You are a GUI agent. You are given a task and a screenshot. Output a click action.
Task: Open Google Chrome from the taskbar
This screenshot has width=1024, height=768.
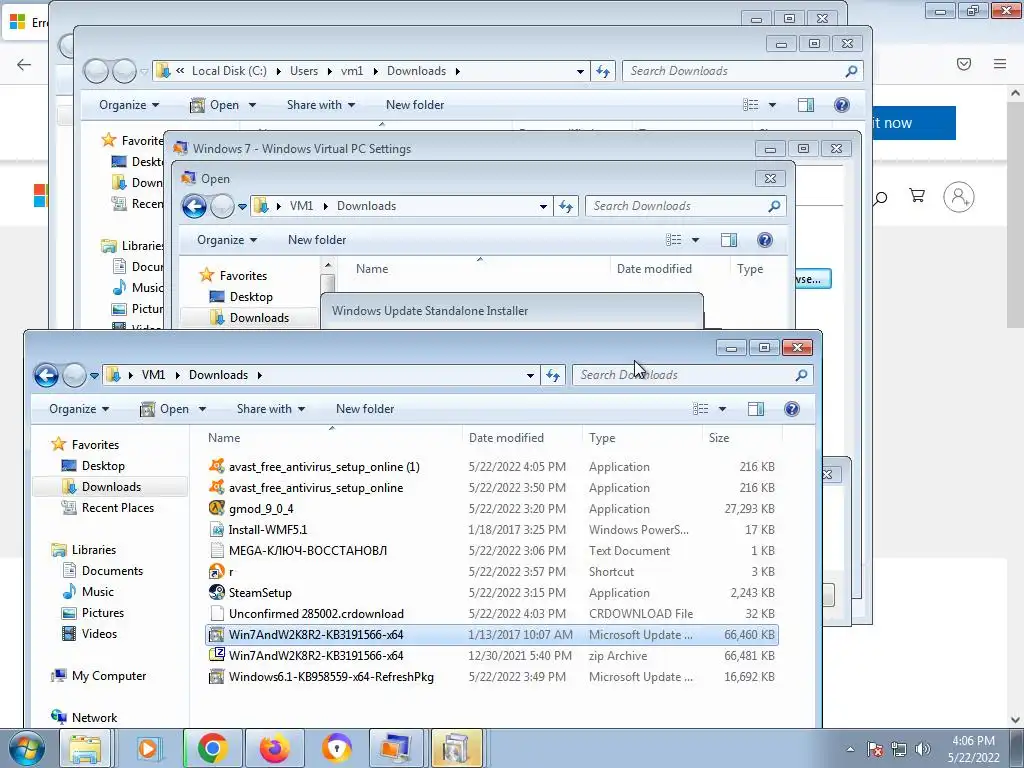pyautogui.click(x=212, y=748)
